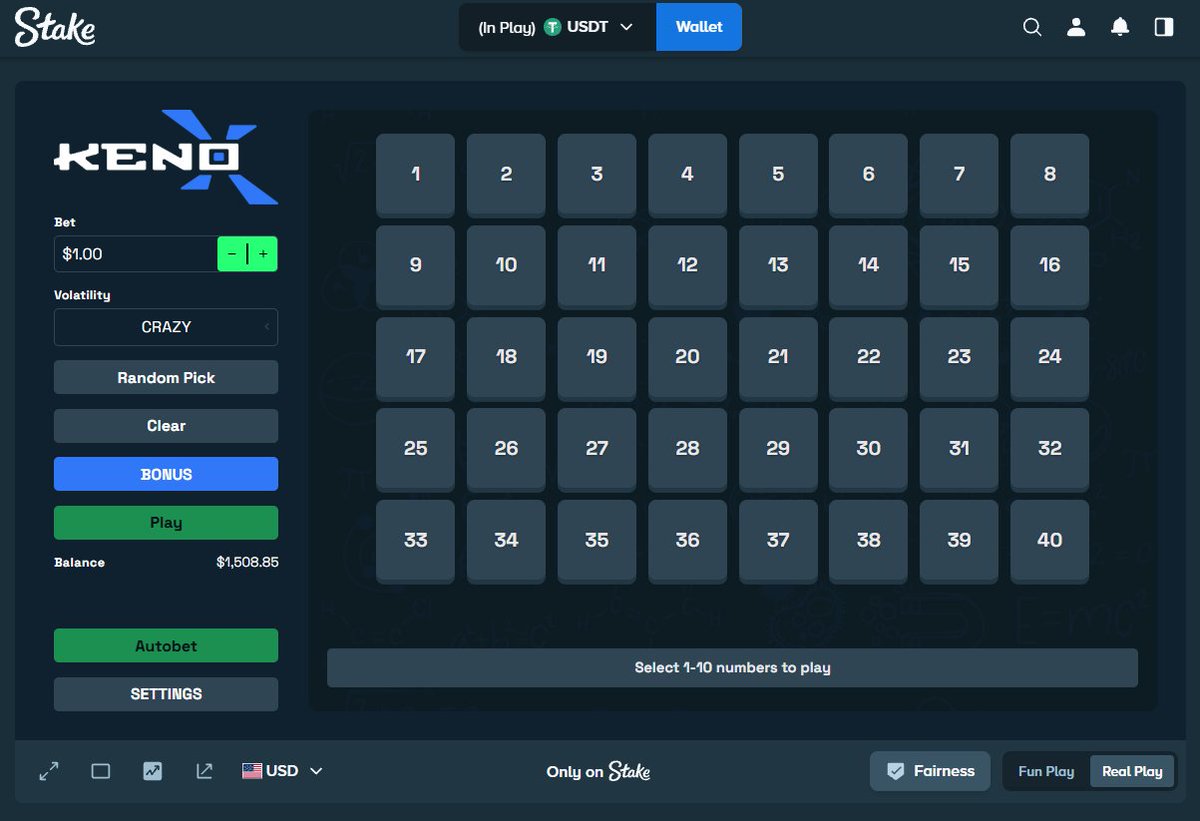Click the Keno X game logo
This screenshot has height=821, width=1200.
click(x=166, y=157)
